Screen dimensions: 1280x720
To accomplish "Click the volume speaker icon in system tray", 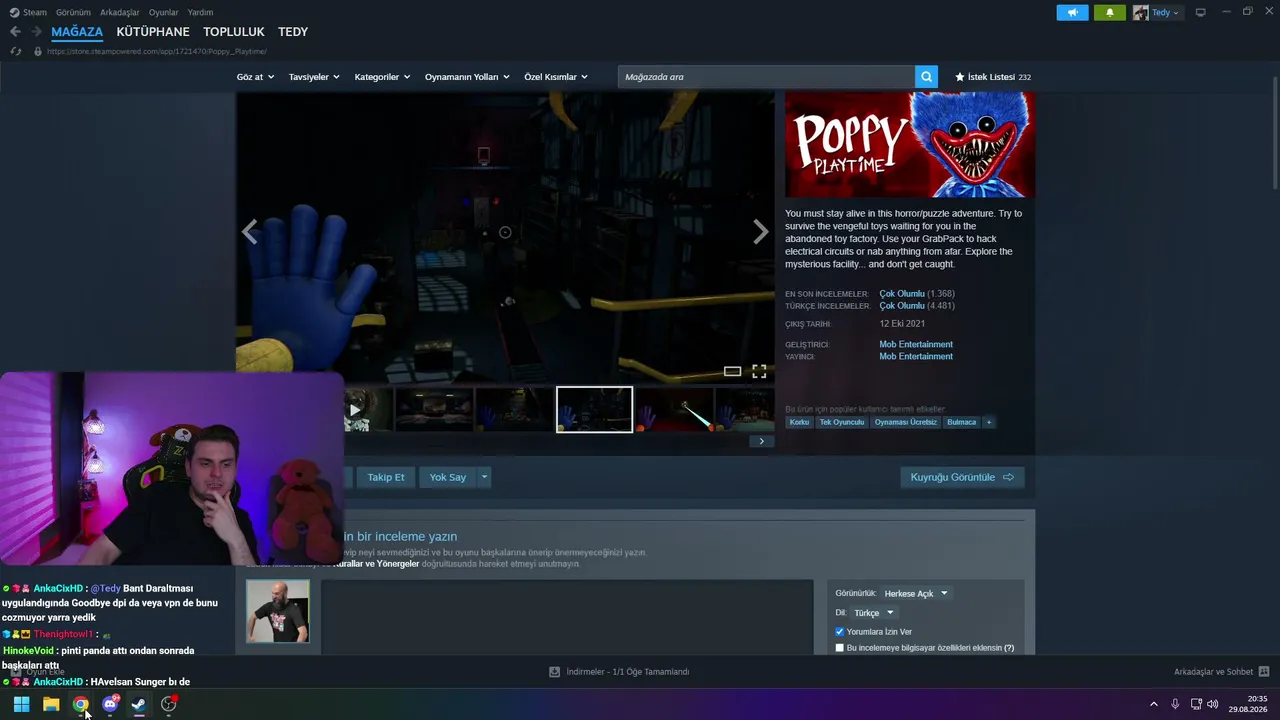I will point(1213,704).
